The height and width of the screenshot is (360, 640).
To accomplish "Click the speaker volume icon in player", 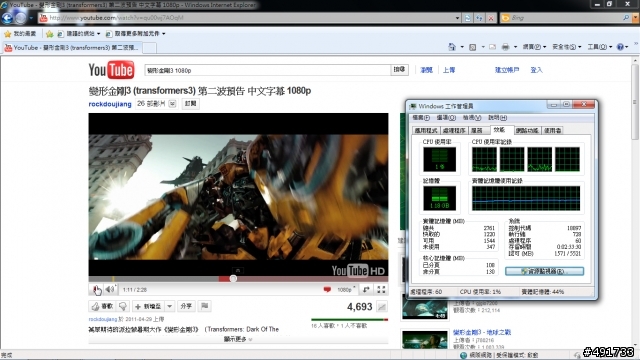I will pyautogui.click(x=110, y=289).
